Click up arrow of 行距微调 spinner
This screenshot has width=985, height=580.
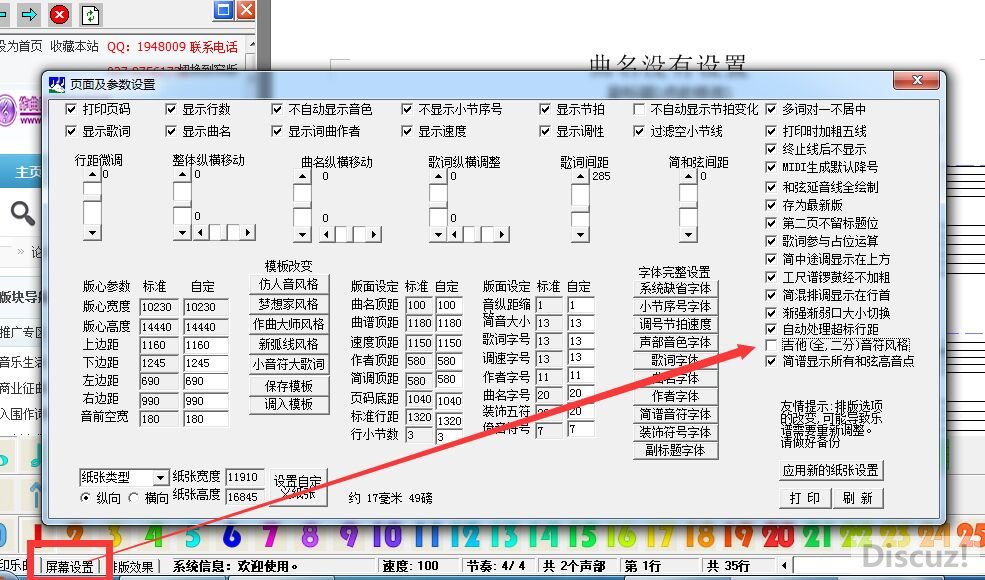(x=92, y=175)
